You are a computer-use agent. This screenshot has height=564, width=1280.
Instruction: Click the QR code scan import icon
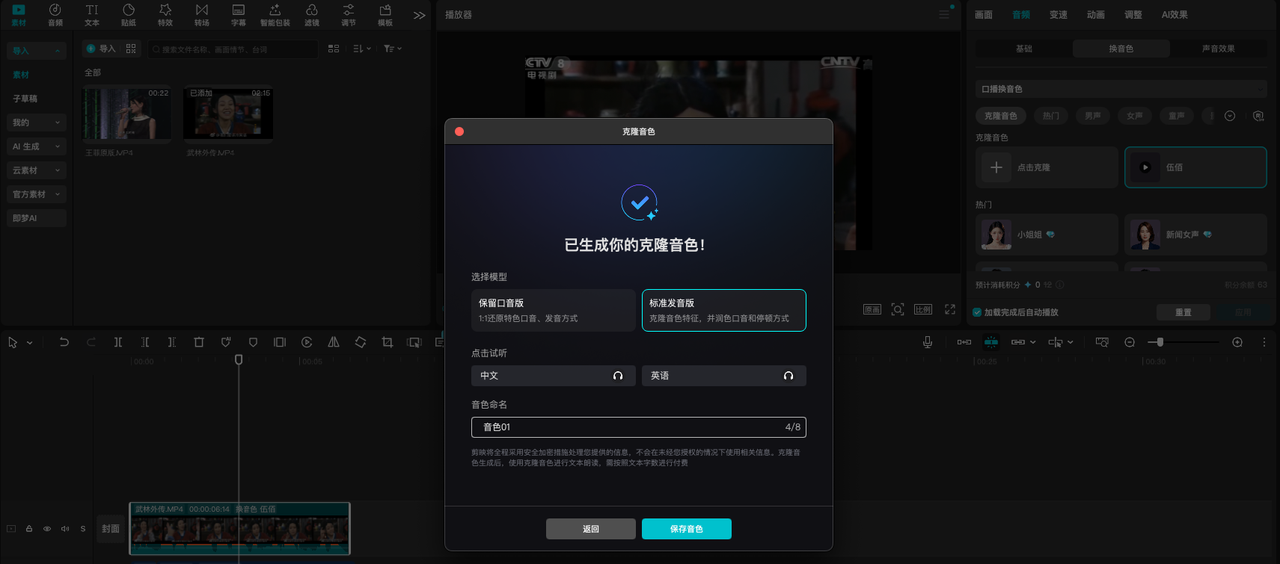pos(131,48)
